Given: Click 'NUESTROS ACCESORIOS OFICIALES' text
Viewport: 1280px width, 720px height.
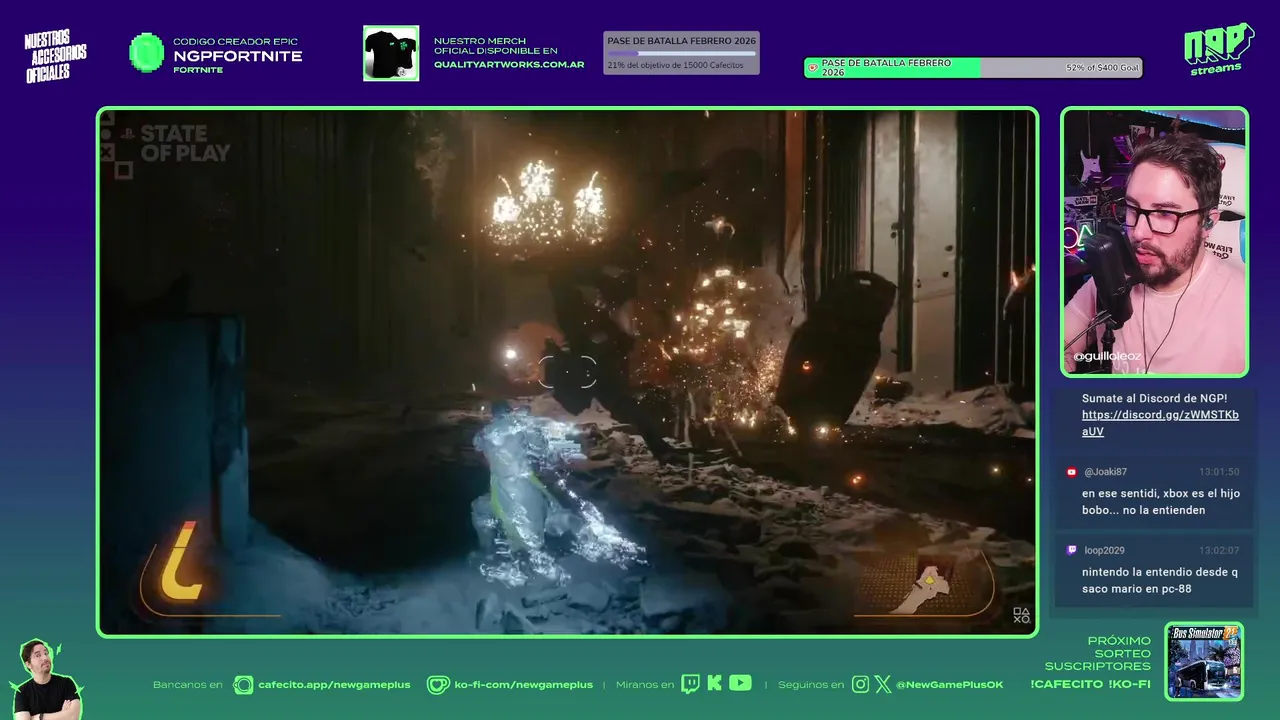Looking at the screenshot, I should (x=55, y=56).
